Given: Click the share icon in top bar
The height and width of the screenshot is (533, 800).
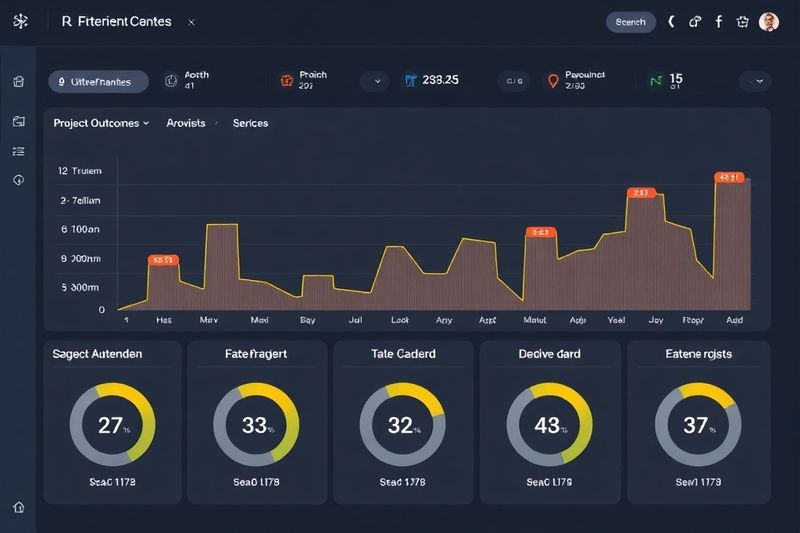Looking at the screenshot, I should (x=696, y=21).
